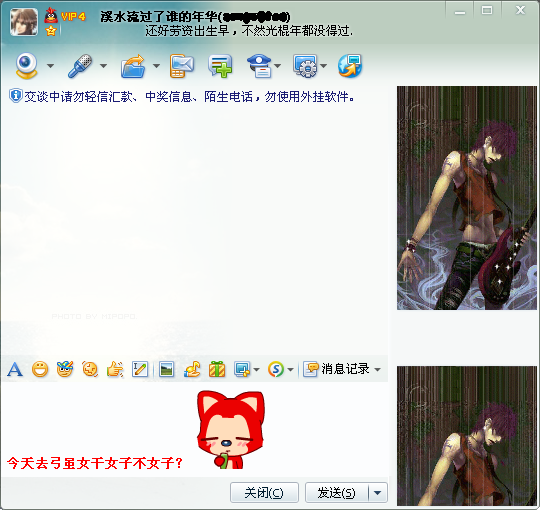The image size is (540, 510).
Task: Click the red text in message input box
Action: click(95, 463)
